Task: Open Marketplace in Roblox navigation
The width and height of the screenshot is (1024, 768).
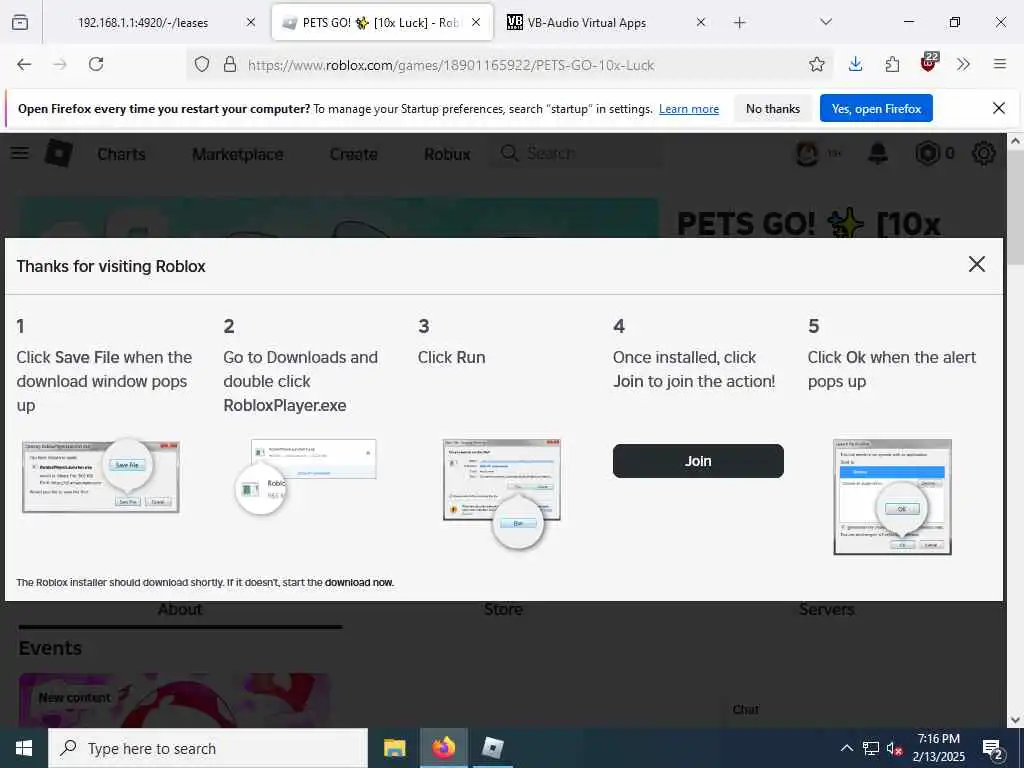Action: coord(238,154)
